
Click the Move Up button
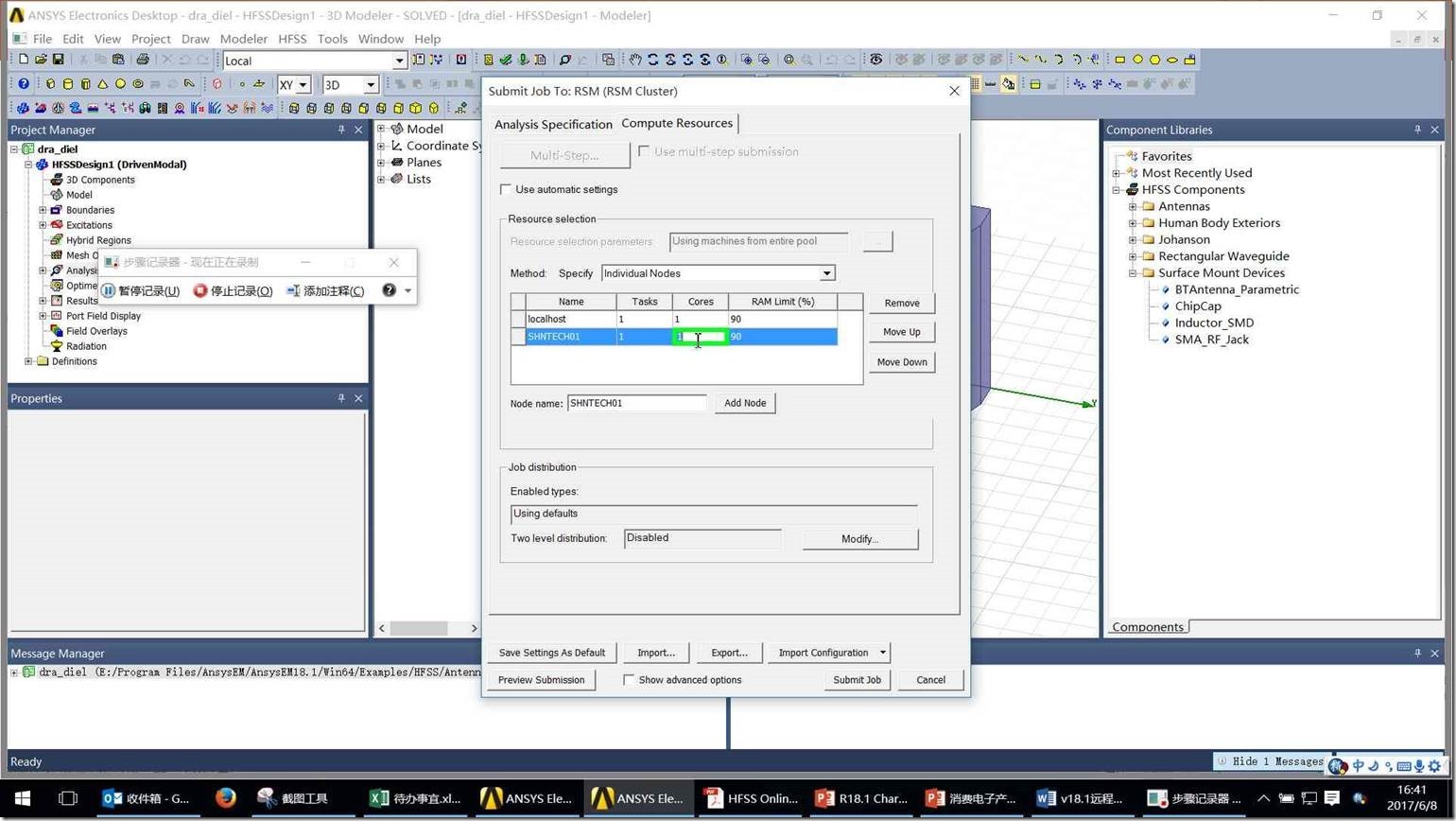click(x=902, y=332)
